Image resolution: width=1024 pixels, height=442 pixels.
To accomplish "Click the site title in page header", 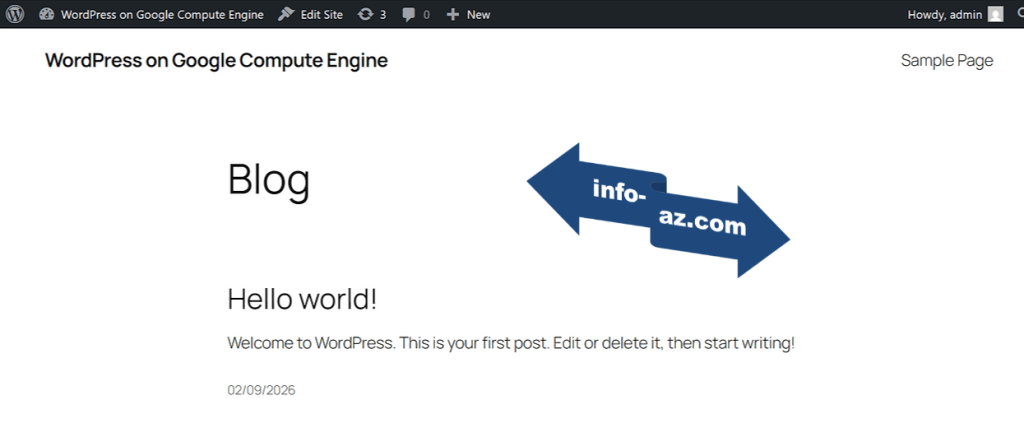I will [216, 61].
